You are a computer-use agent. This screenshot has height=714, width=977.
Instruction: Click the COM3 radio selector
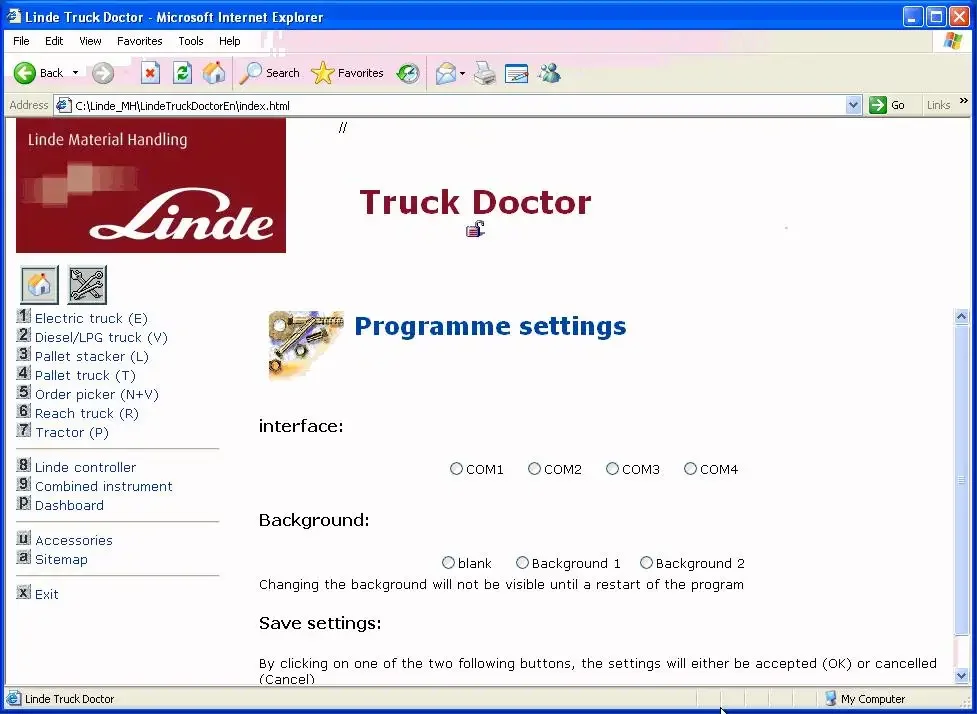point(611,468)
